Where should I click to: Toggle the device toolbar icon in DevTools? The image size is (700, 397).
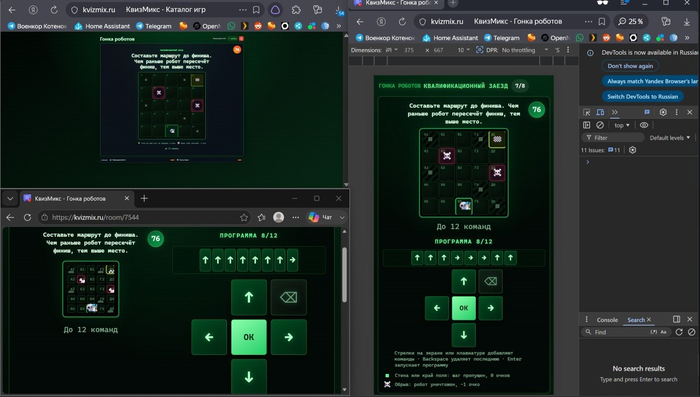coord(600,112)
